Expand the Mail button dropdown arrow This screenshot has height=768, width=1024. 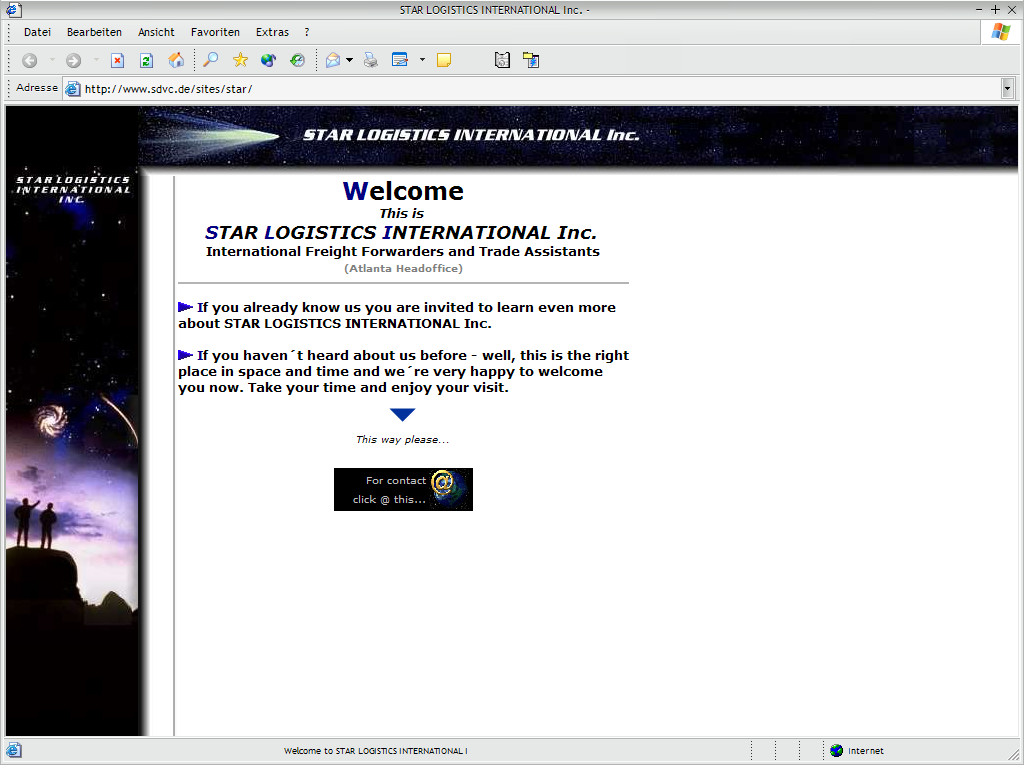coord(349,61)
